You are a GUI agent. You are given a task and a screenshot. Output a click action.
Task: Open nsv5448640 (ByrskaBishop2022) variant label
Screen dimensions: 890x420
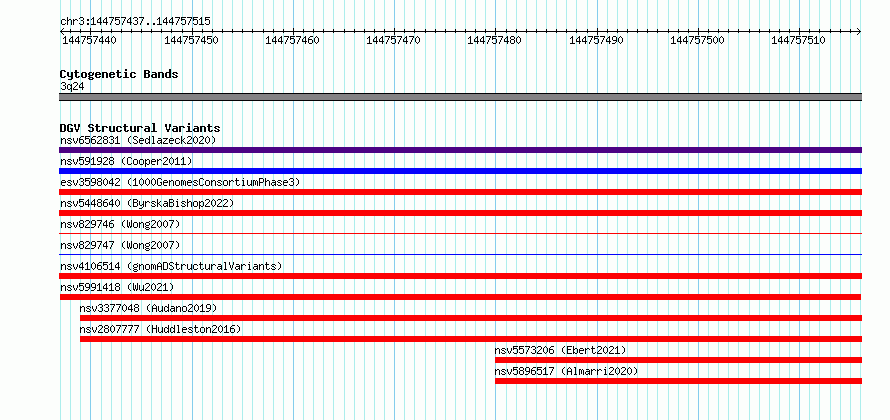(x=147, y=203)
